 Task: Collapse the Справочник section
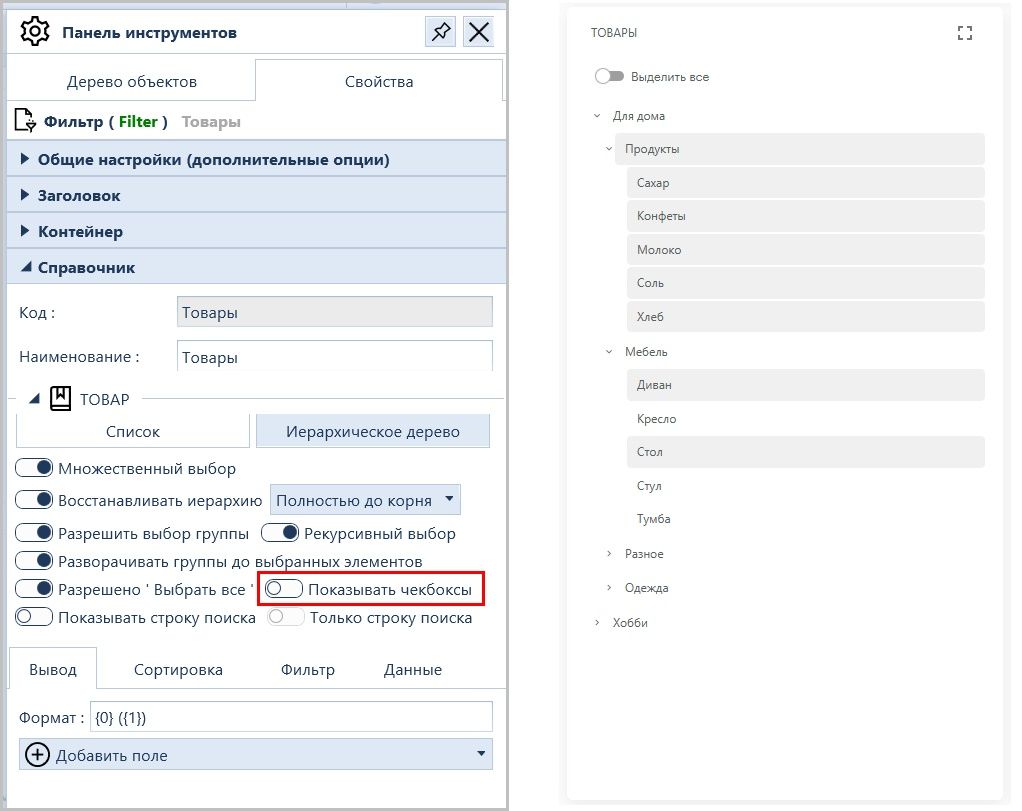[x=25, y=267]
